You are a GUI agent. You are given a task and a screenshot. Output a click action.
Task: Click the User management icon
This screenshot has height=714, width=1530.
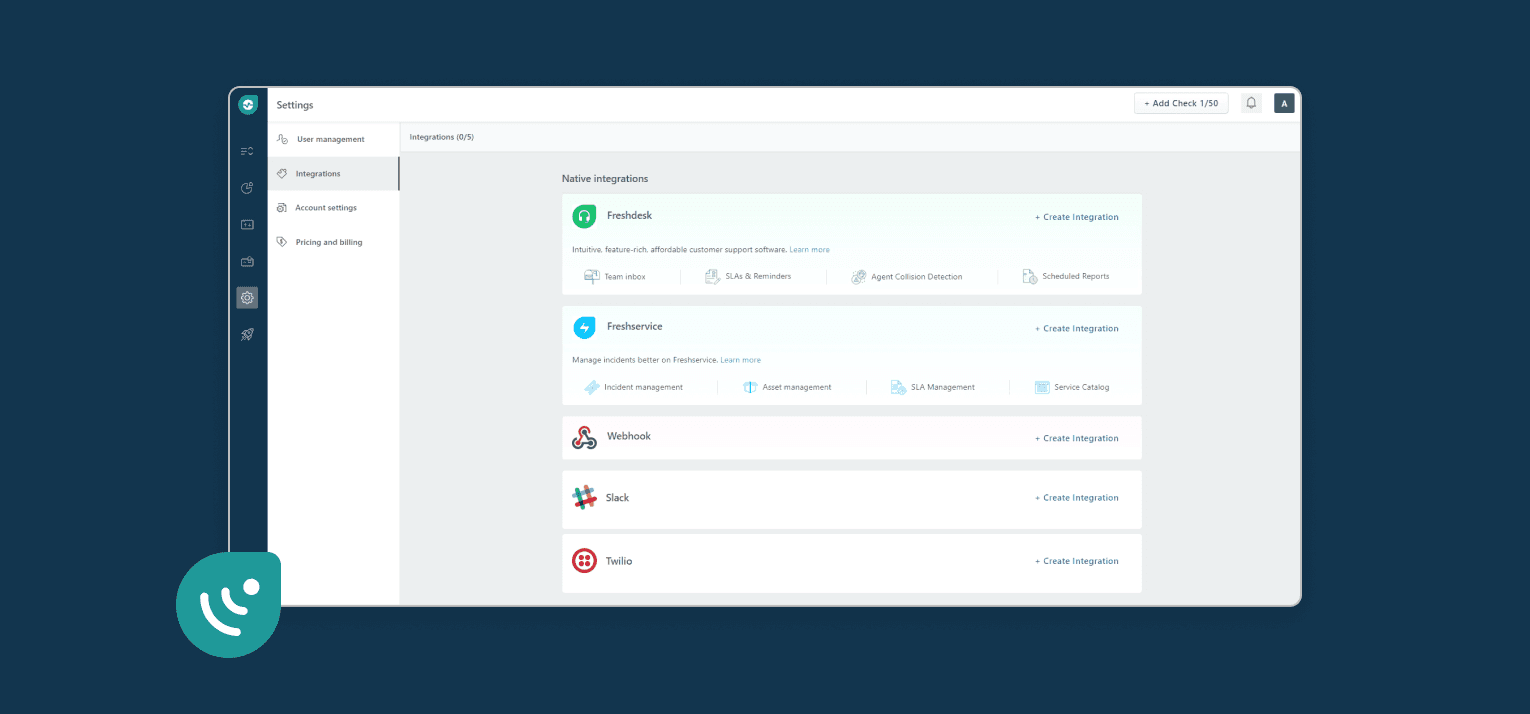pyautogui.click(x=283, y=139)
